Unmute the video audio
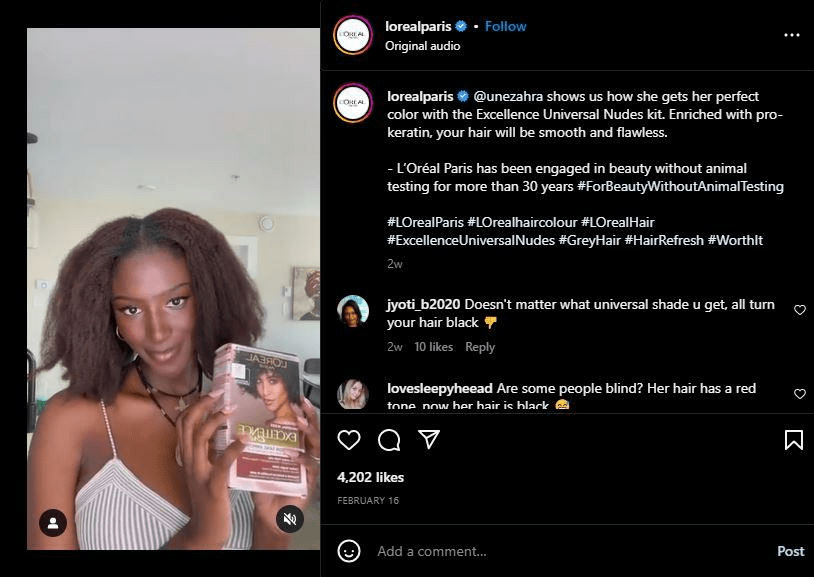 [290, 519]
